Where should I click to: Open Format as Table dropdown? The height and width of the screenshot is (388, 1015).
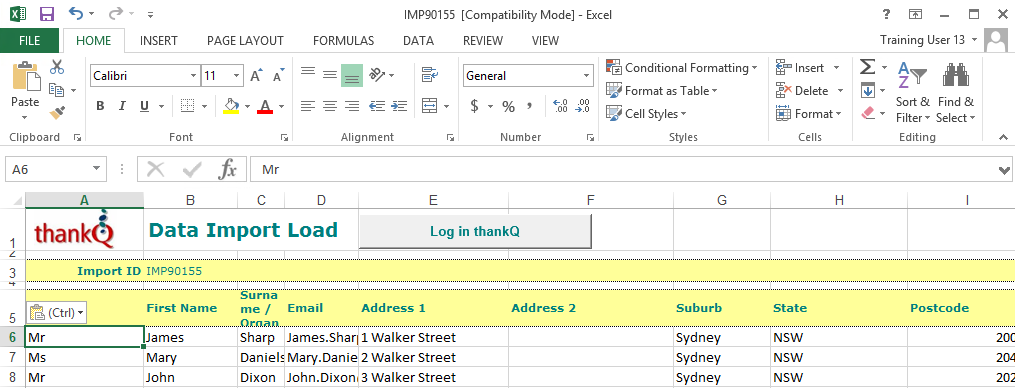pyautogui.click(x=662, y=91)
